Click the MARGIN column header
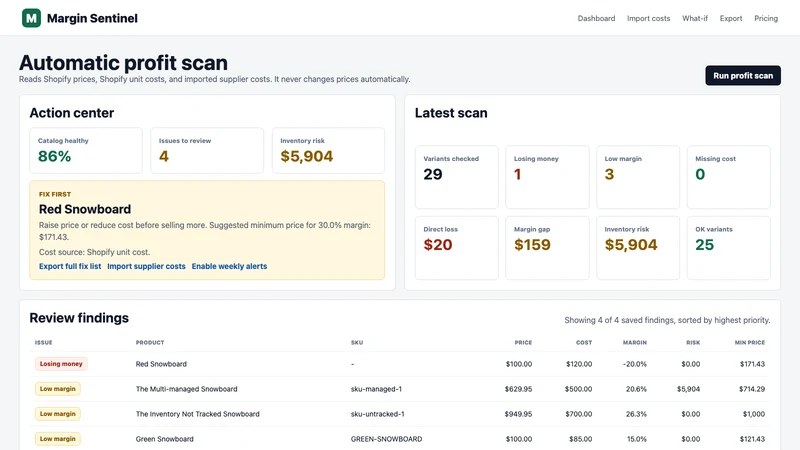 coord(635,342)
